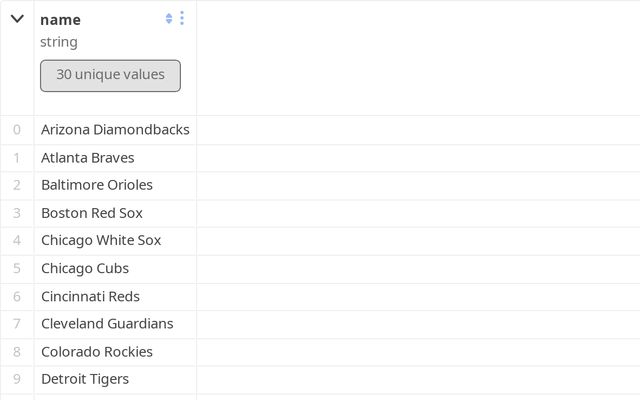The height and width of the screenshot is (400, 640).
Task: Select the Baltimore Orioles row cell
Action: click(97, 185)
